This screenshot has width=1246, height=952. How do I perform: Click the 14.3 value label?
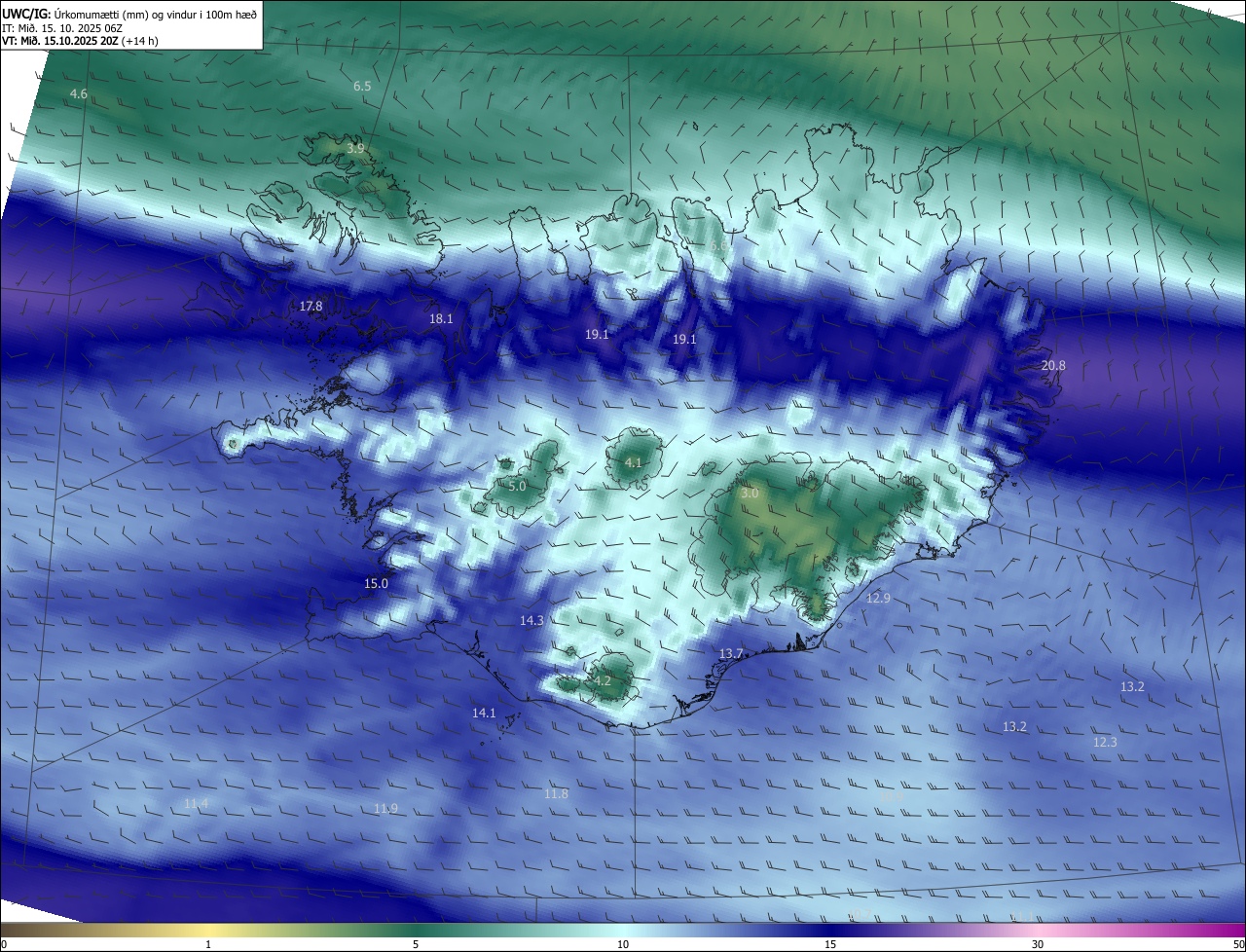pyautogui.click(x=531, y=620)
